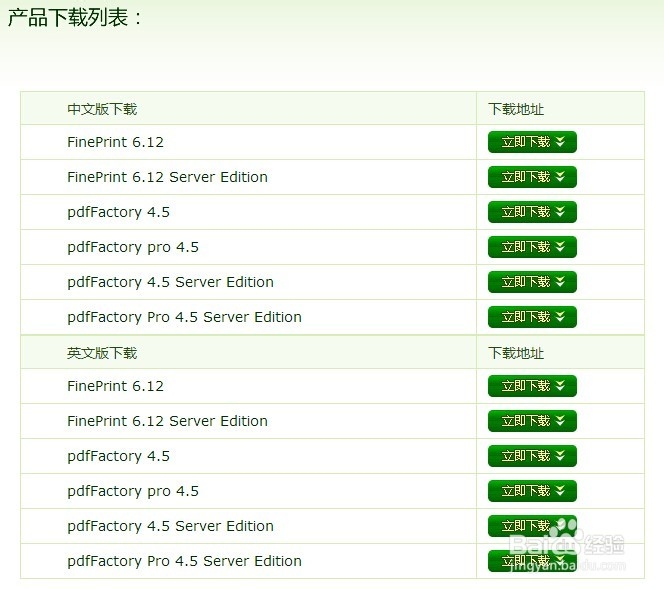Download English FinePrint 6.12 Server Edition
The height and width of the screenshot is (589, 664).
click(x=532, y=421)
